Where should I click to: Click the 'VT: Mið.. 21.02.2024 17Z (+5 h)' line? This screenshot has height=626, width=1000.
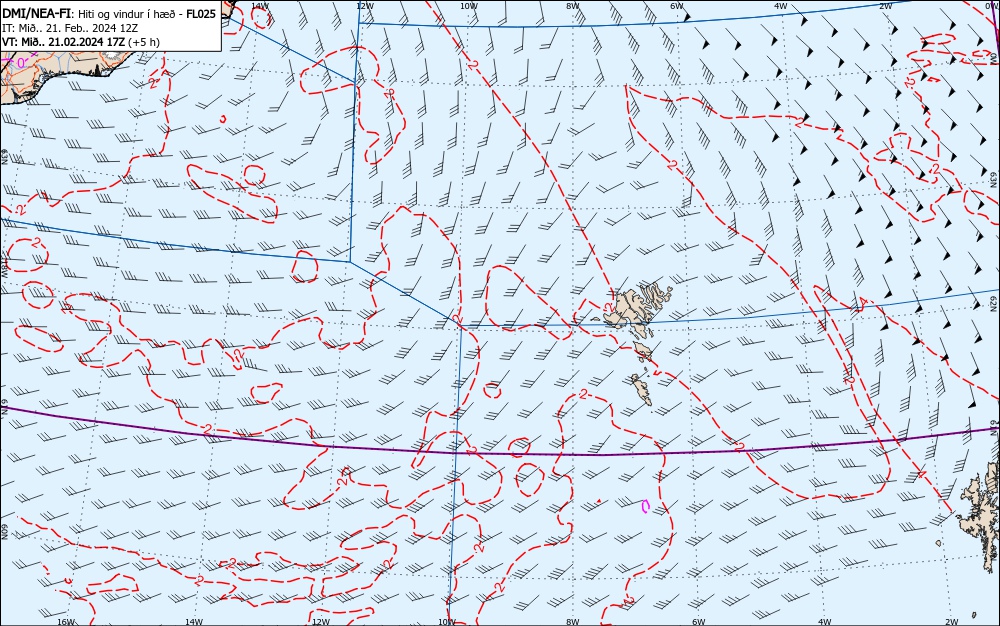tap(81, 42)
